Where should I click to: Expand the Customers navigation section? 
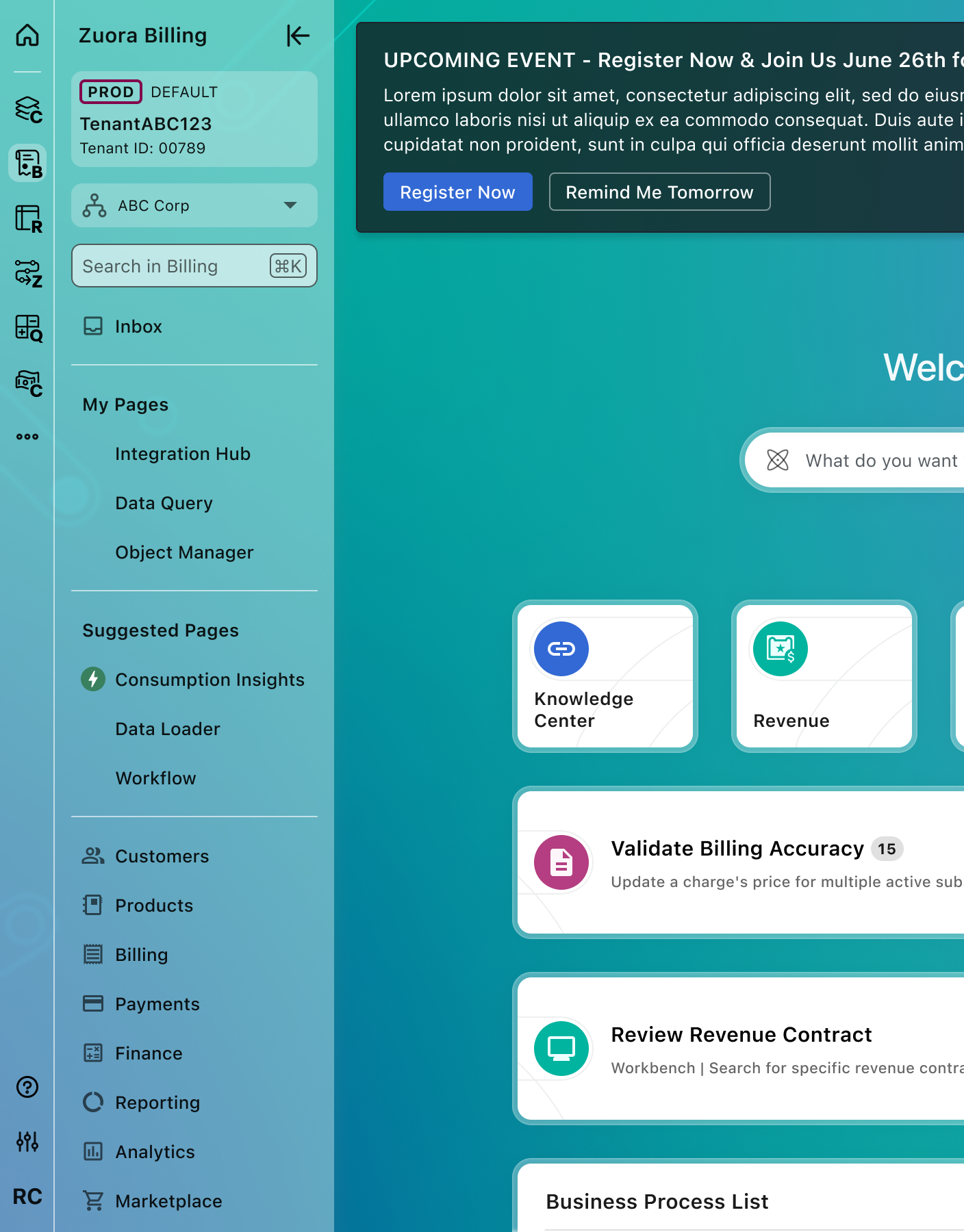point(162,856)
